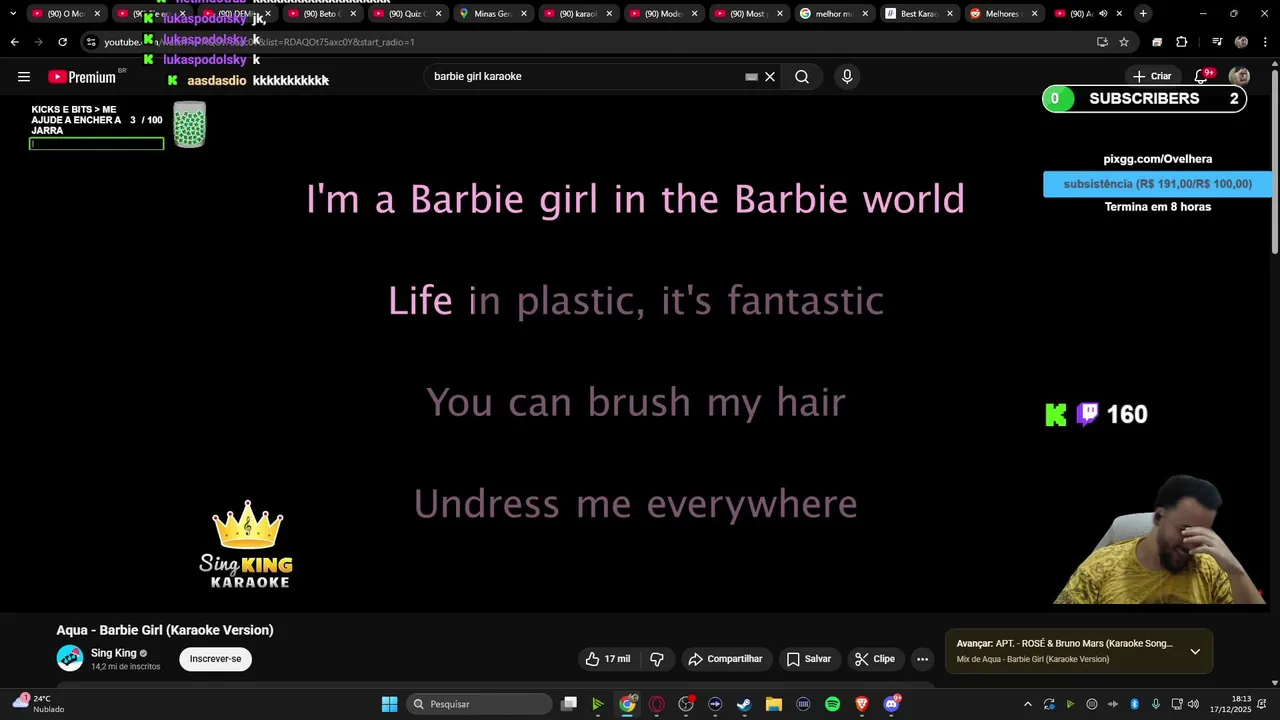The height and width of the screenshot is (720, 1280).
Task: Open YouTube notifications bell
Action: pos(1202,77)
